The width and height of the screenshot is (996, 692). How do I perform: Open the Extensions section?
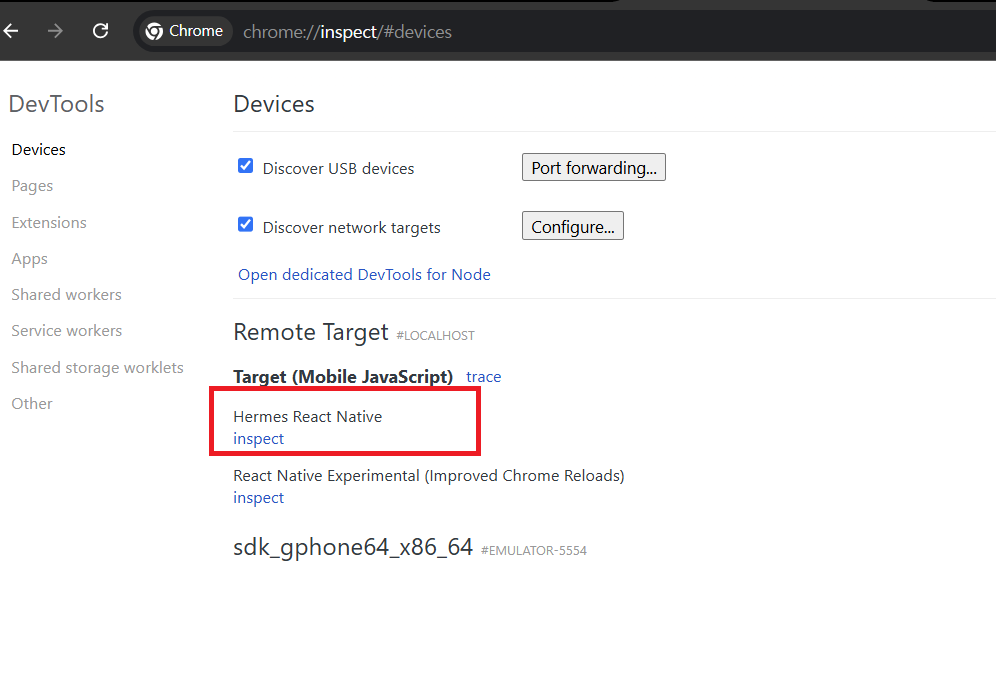[x=49, y=222]
